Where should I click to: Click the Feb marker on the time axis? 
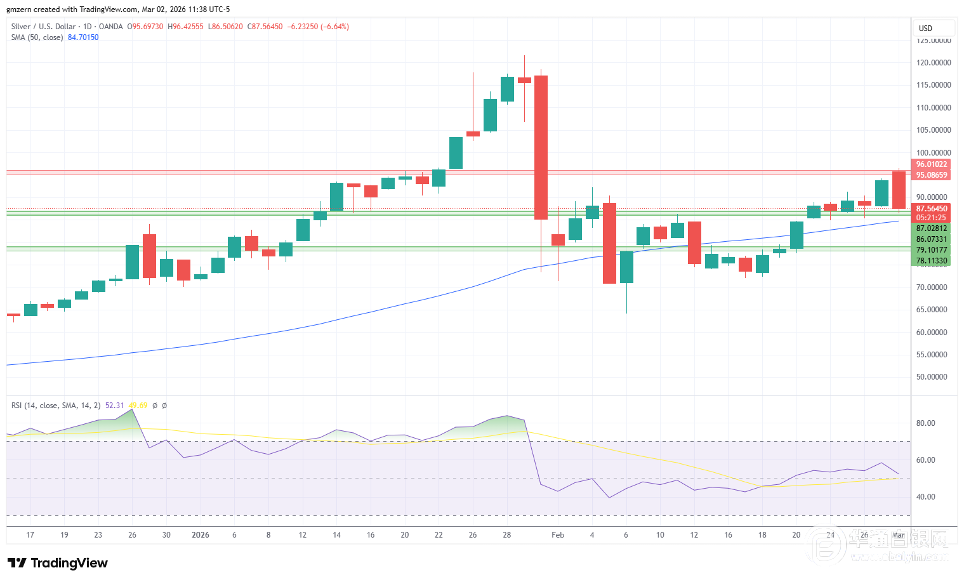558,535
